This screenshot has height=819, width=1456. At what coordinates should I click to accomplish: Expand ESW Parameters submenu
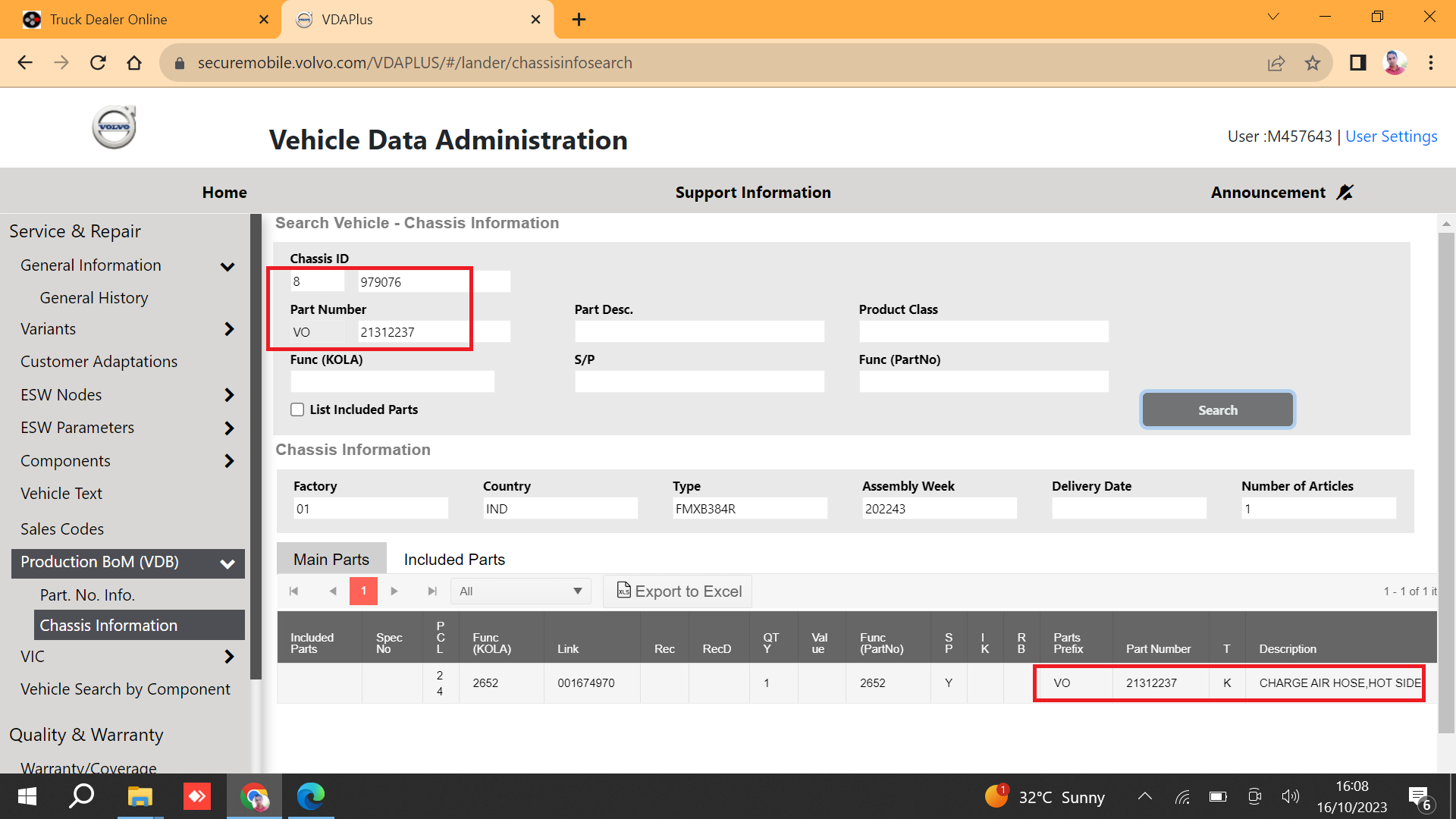[229, 428]
